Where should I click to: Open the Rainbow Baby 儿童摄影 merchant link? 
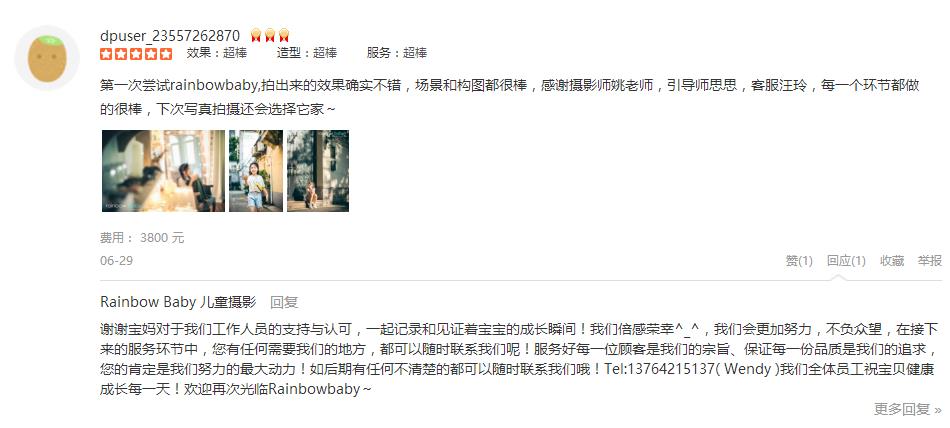tap(178, 302)
